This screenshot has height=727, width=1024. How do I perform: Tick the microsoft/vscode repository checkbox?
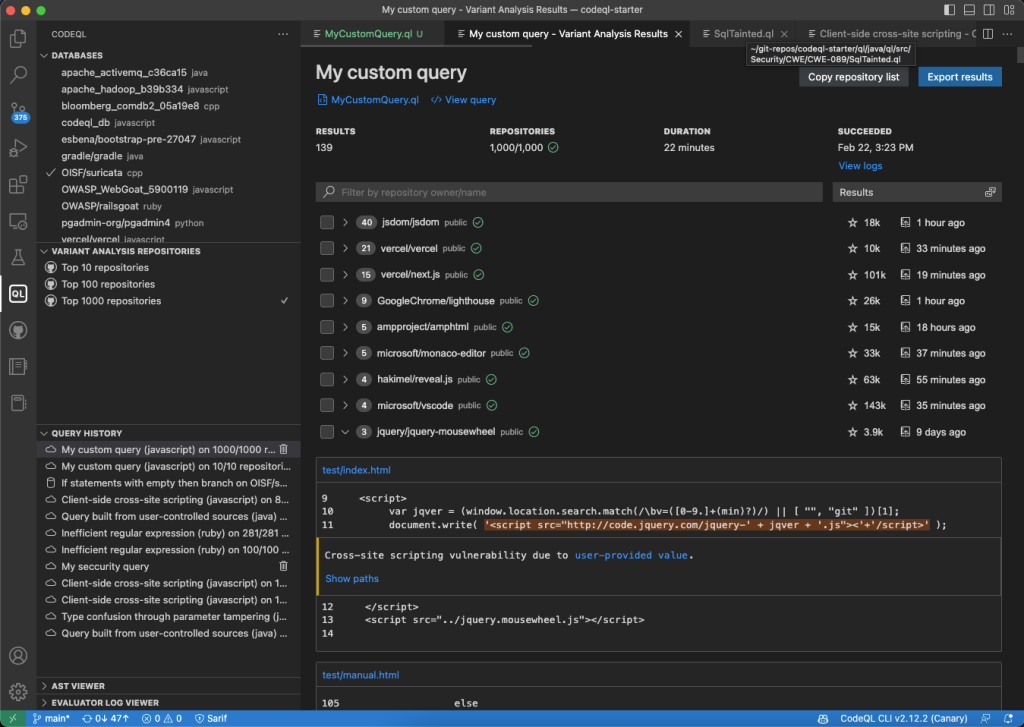(327, 405)
